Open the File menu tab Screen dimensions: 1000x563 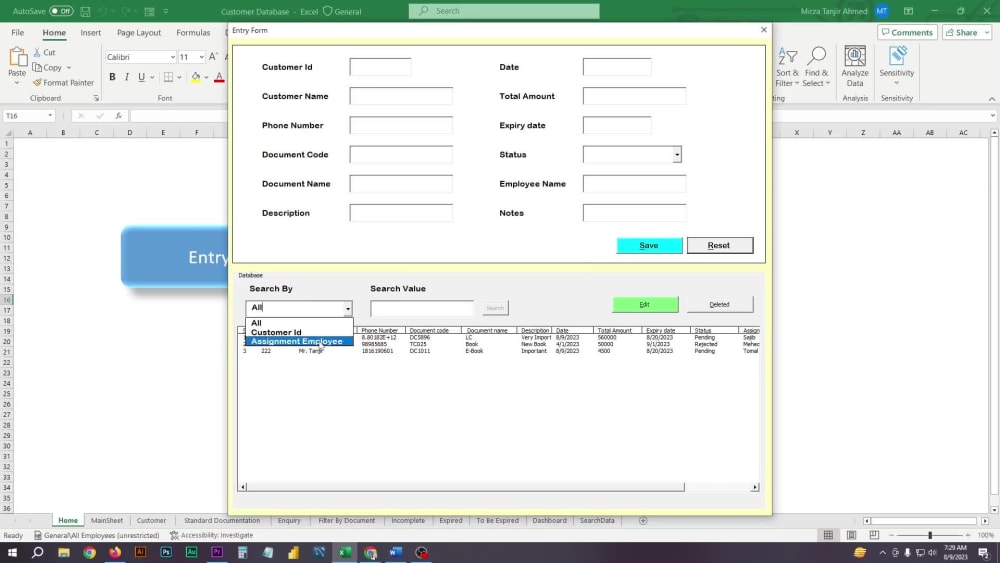18,33
